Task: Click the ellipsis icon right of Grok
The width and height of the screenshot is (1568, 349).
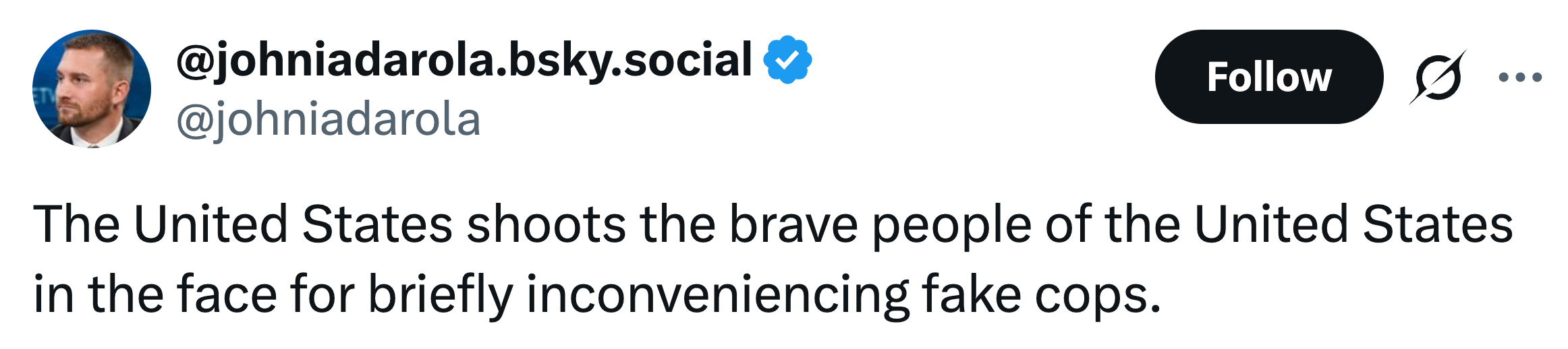Action: [x=1519, y=77]
